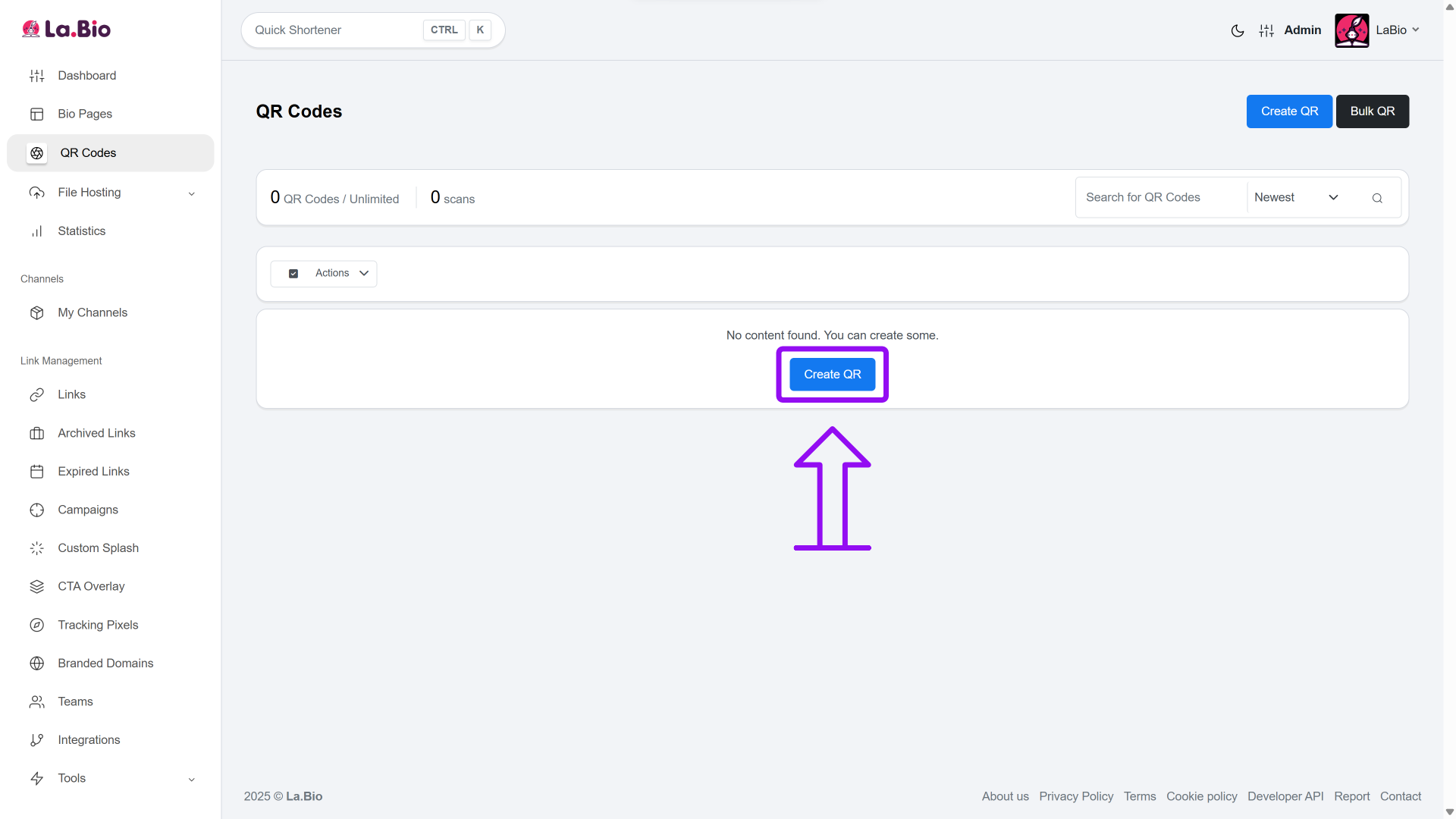This screenshot has width=1456, height=819.
Task: Click the Campaigns sidebar icon
Action: point(36,510)
